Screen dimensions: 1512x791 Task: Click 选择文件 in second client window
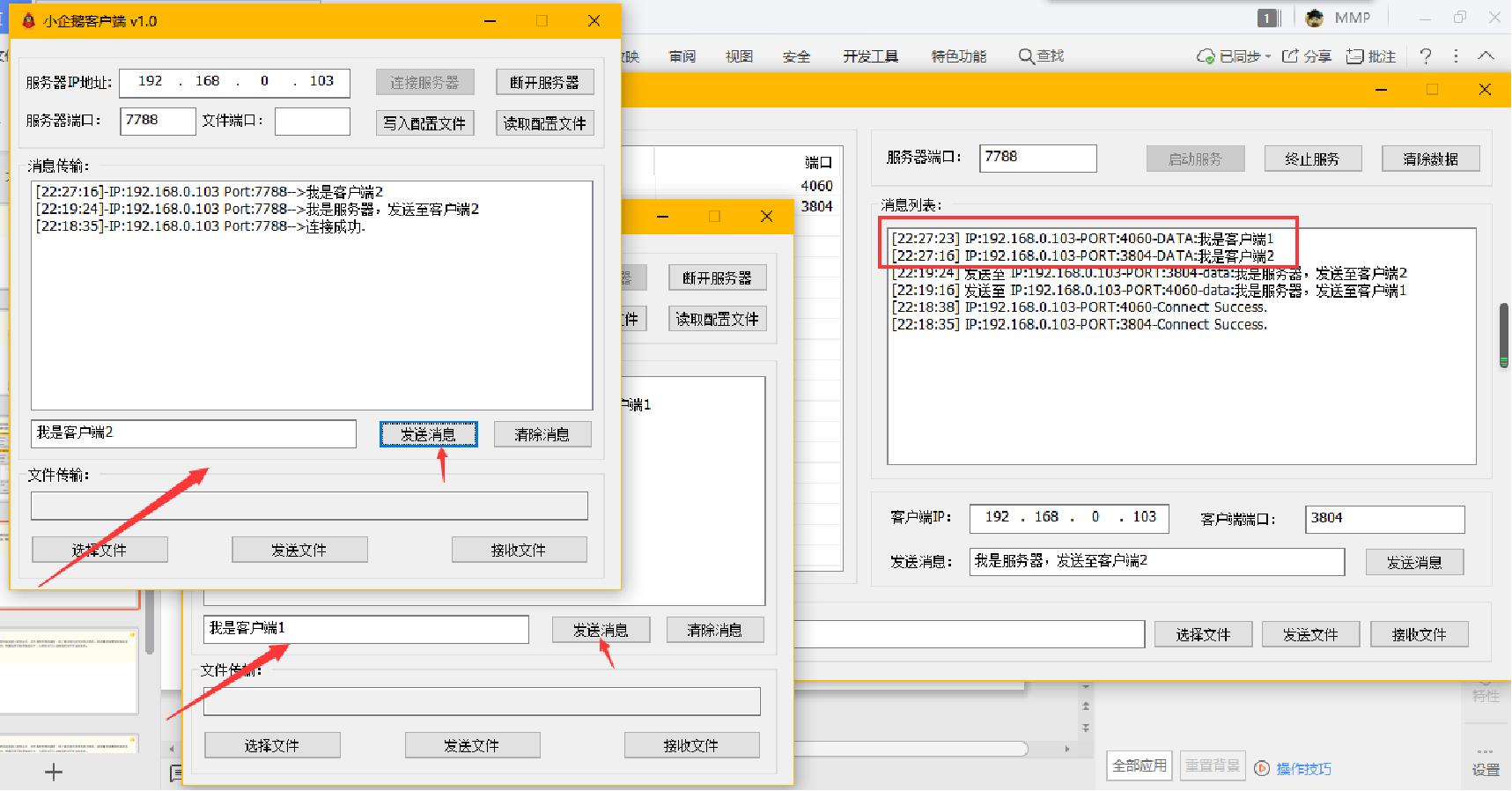coord(272,745)
